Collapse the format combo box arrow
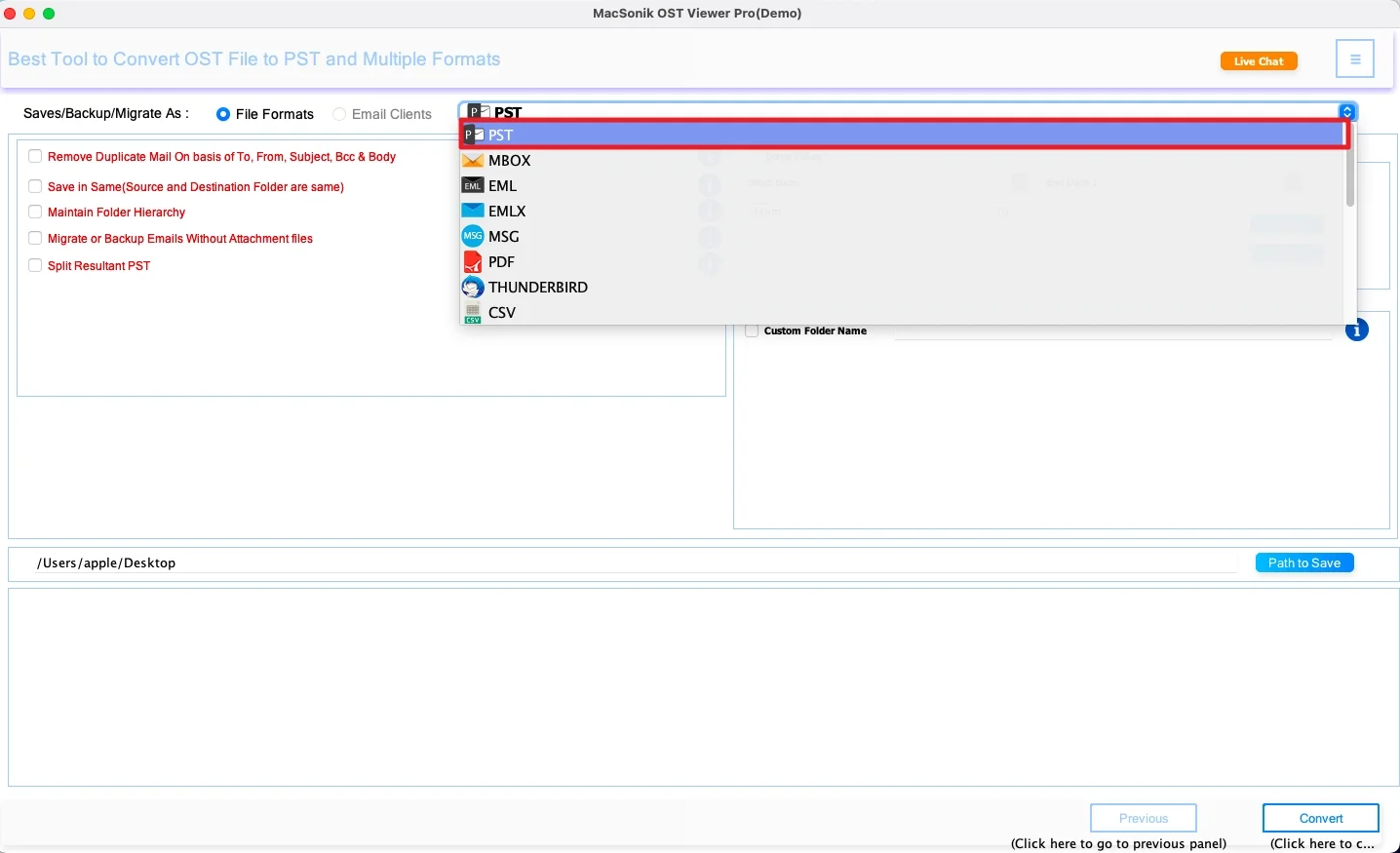Screen dimensions: 1400x853 point(1347,112)
